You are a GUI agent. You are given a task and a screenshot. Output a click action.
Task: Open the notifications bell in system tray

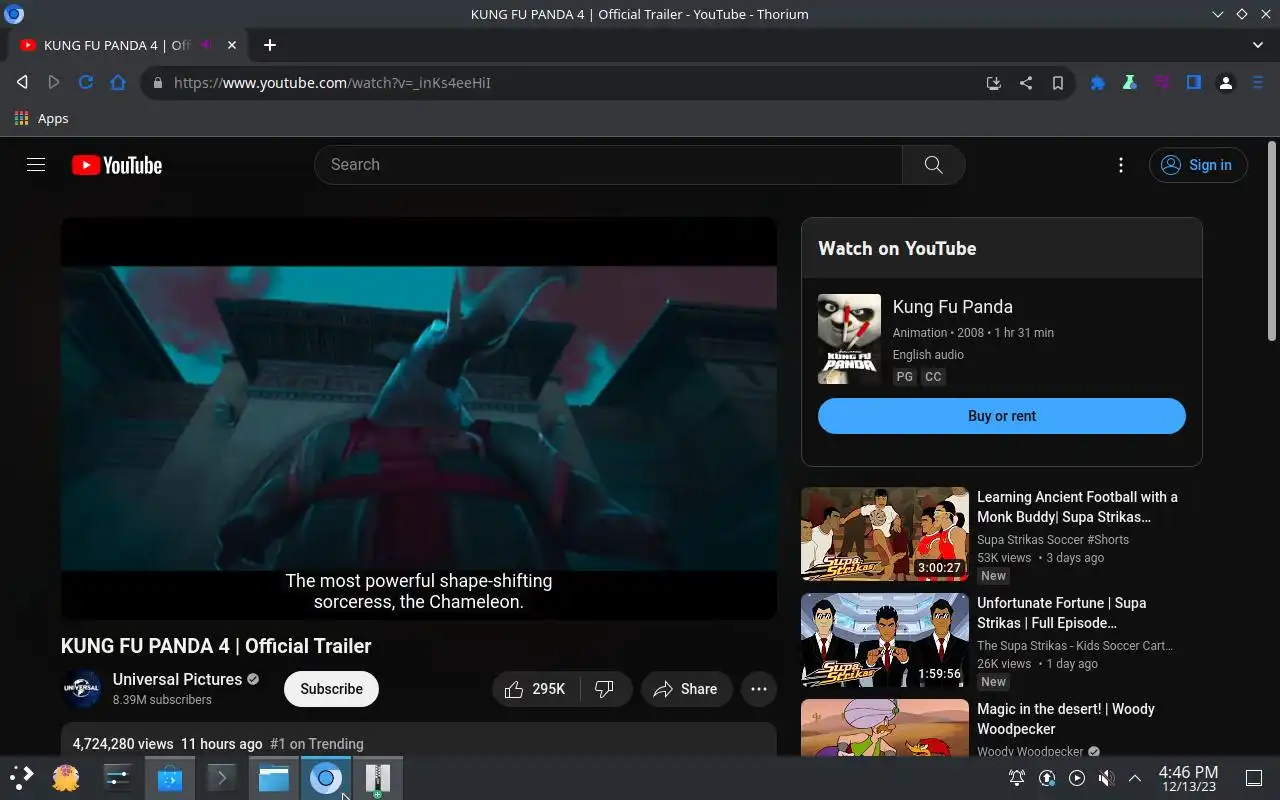tap(1017, 778)
